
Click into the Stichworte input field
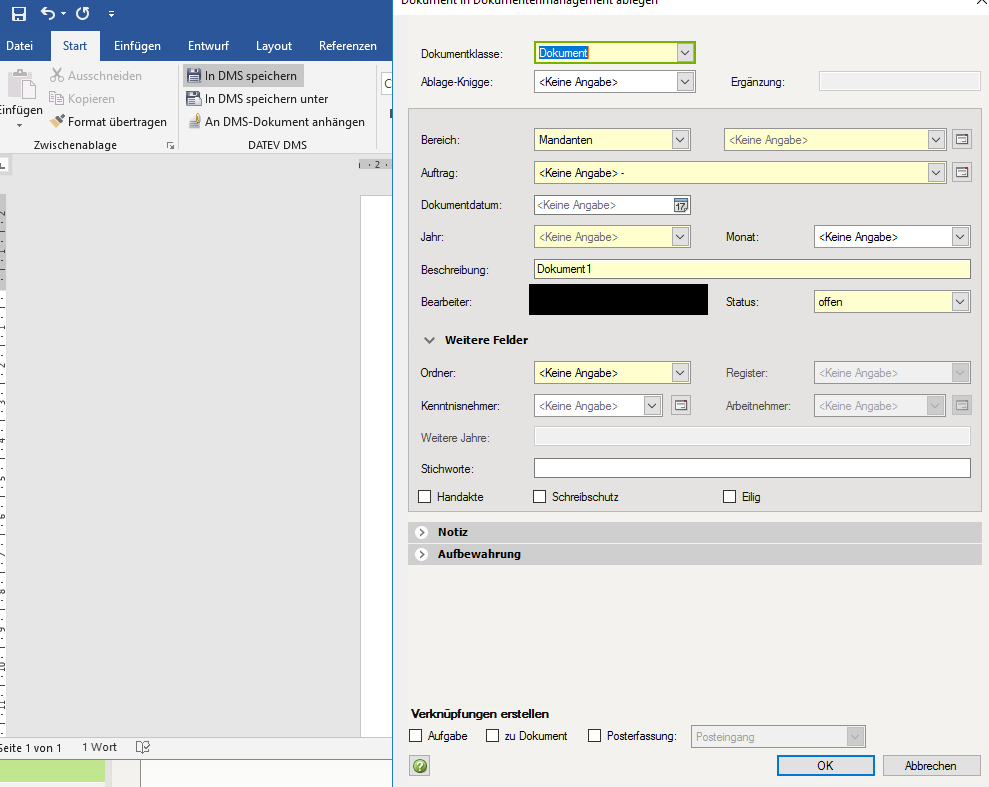[752, 468]
